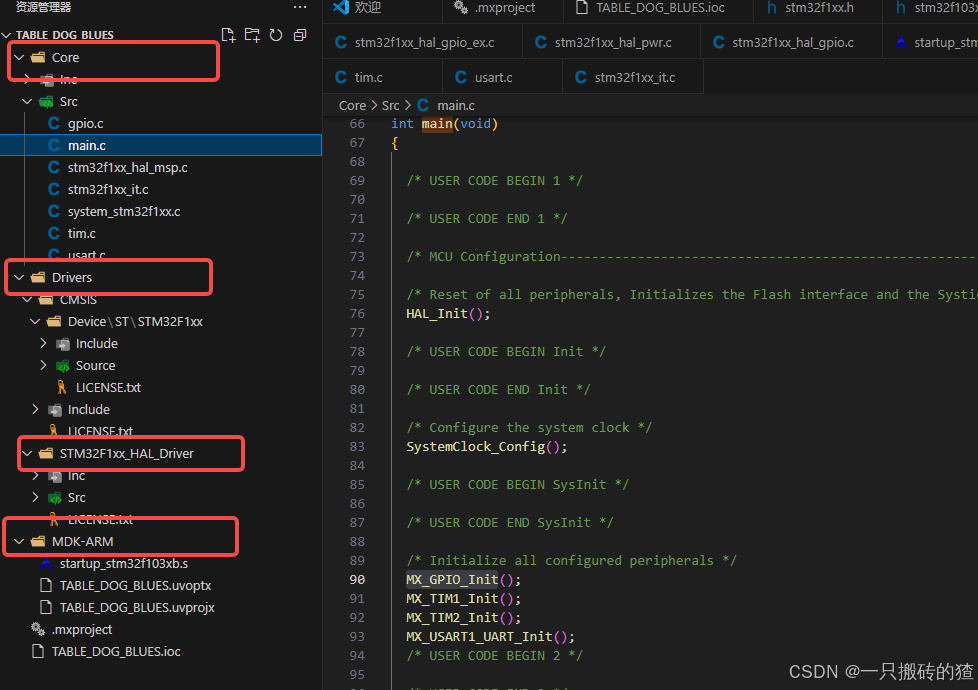Viewport: 978px width, 690px height.
Task: Switch to the tim.c editor tab
Action: pyautogui.click(x=369, y=77)
